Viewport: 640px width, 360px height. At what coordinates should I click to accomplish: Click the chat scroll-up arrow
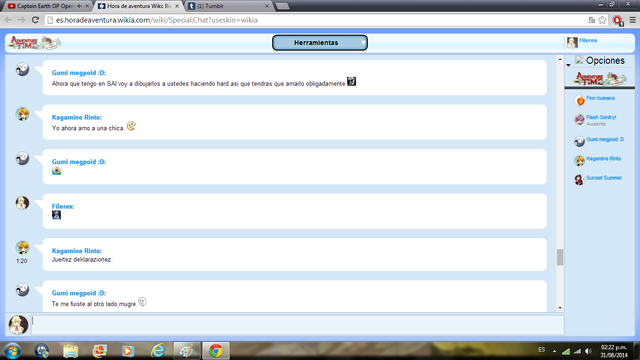560,60
